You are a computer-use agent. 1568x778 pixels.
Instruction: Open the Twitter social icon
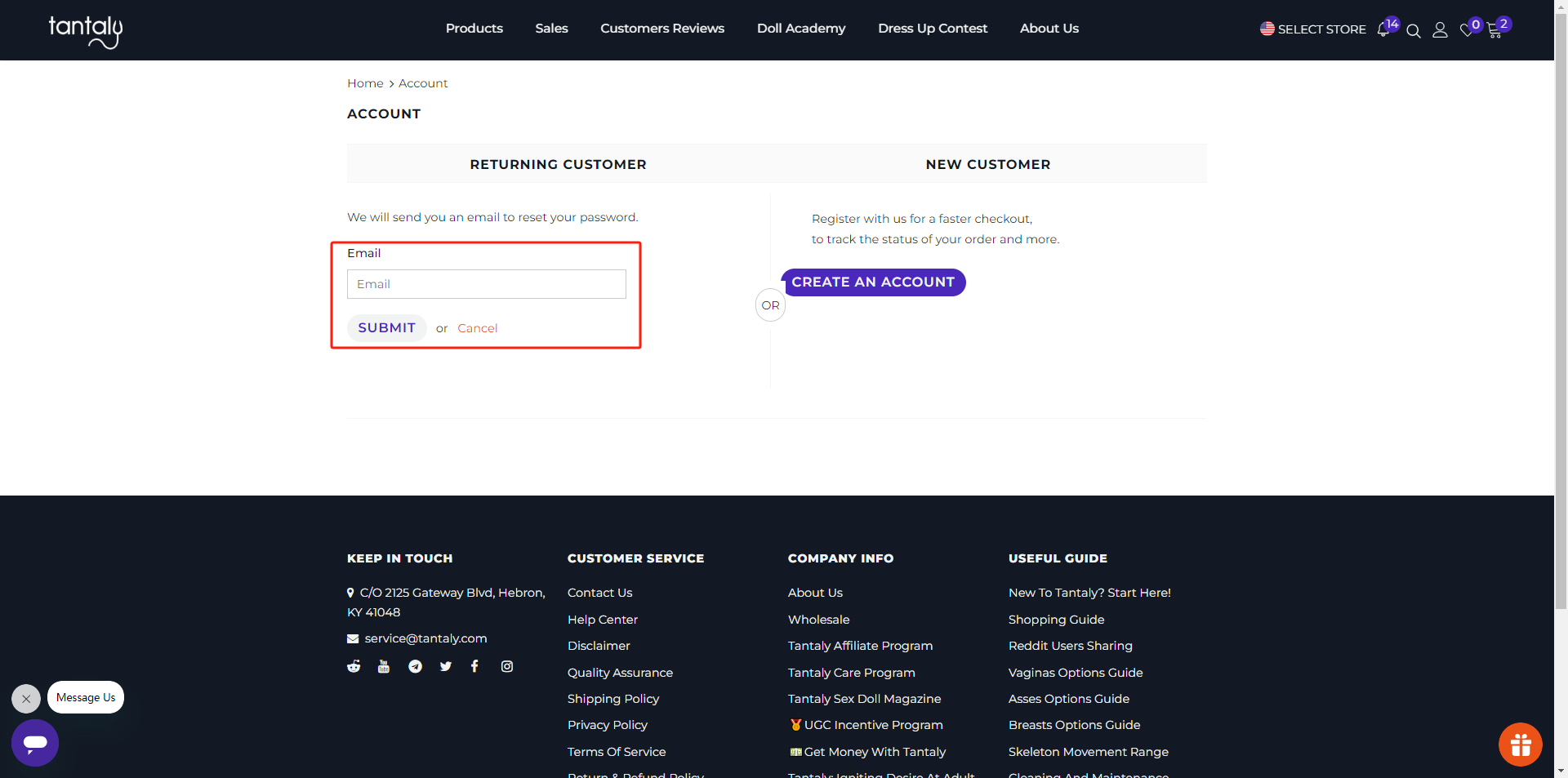tap(445, 666)
